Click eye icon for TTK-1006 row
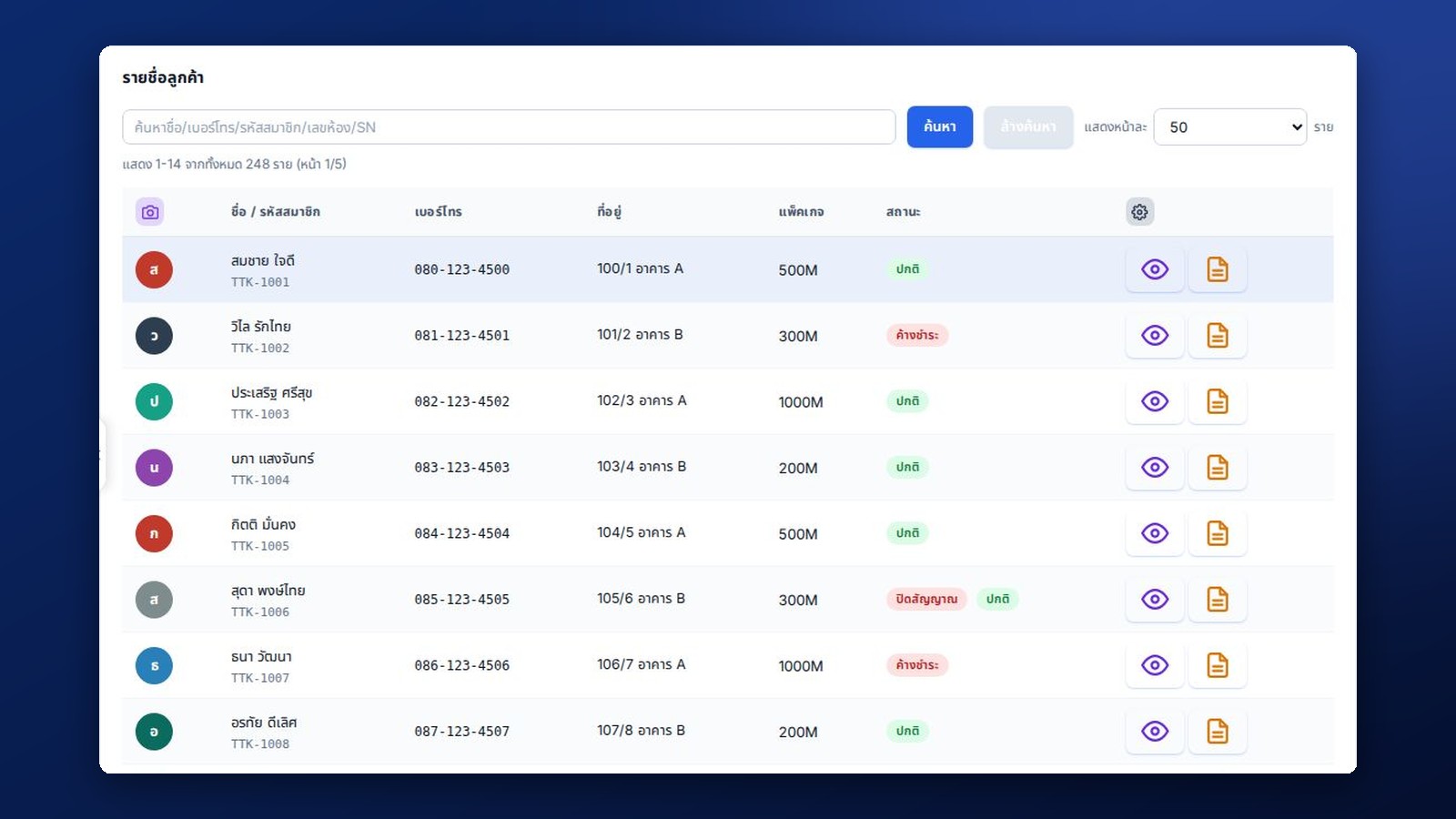 (x=1155, y=600)
